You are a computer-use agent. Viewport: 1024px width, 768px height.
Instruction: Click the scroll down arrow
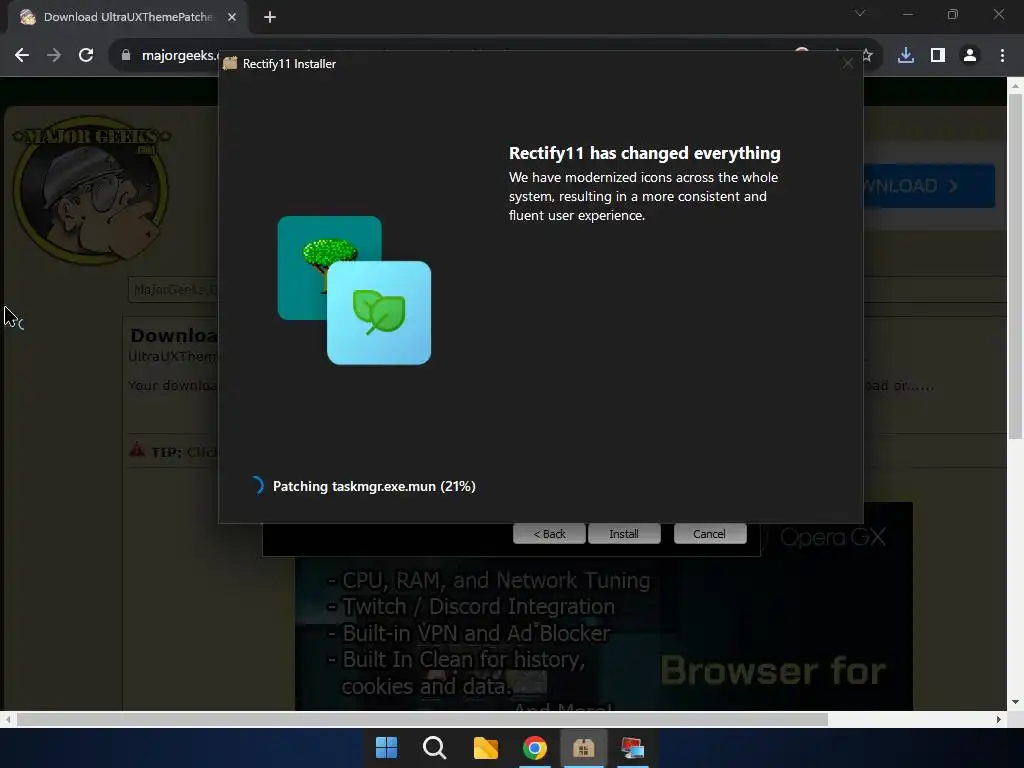1015,702
